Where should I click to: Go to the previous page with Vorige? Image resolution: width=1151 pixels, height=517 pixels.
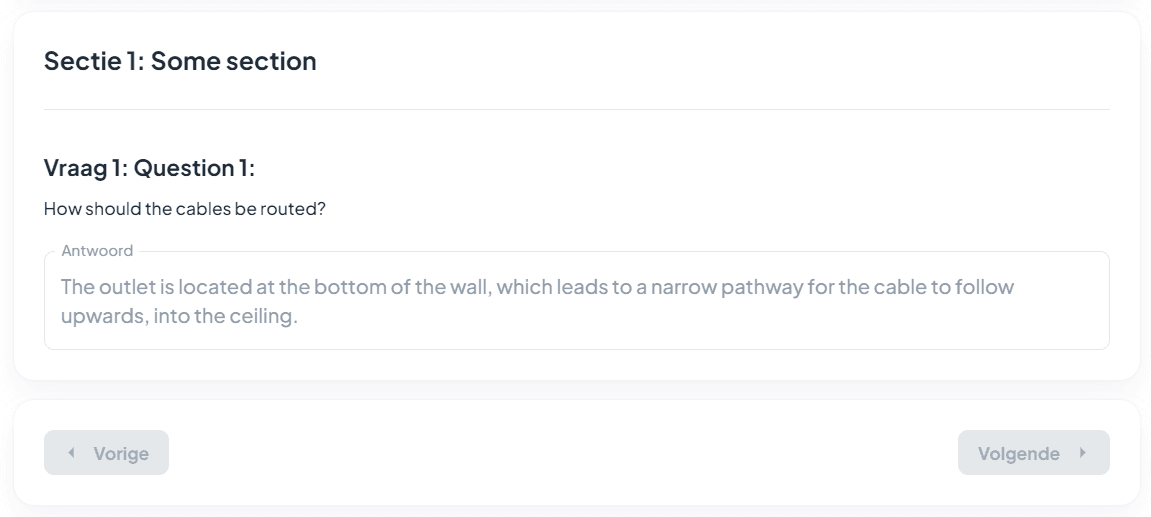pos(106,453)
